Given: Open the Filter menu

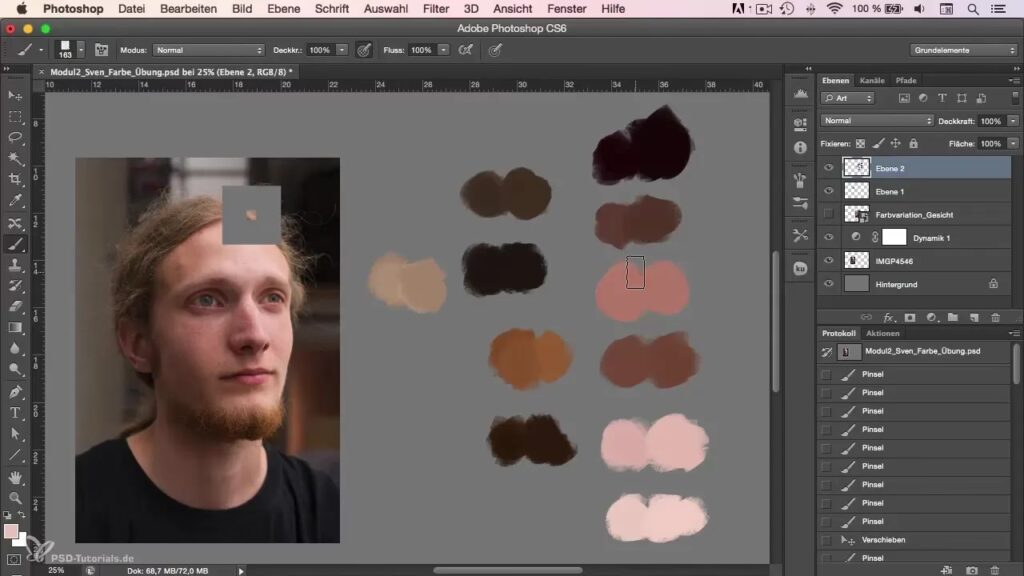Looking at the screenshot, I should pyautogui.click(x=435, y=8).
